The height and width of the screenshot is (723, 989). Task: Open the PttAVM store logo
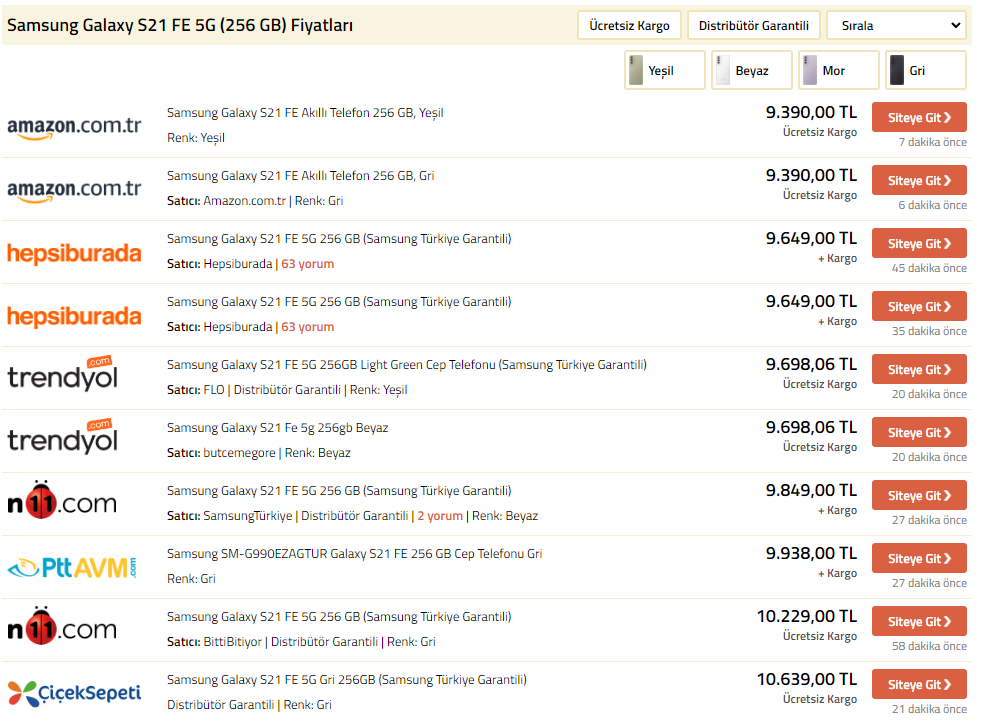coord(72,568)
